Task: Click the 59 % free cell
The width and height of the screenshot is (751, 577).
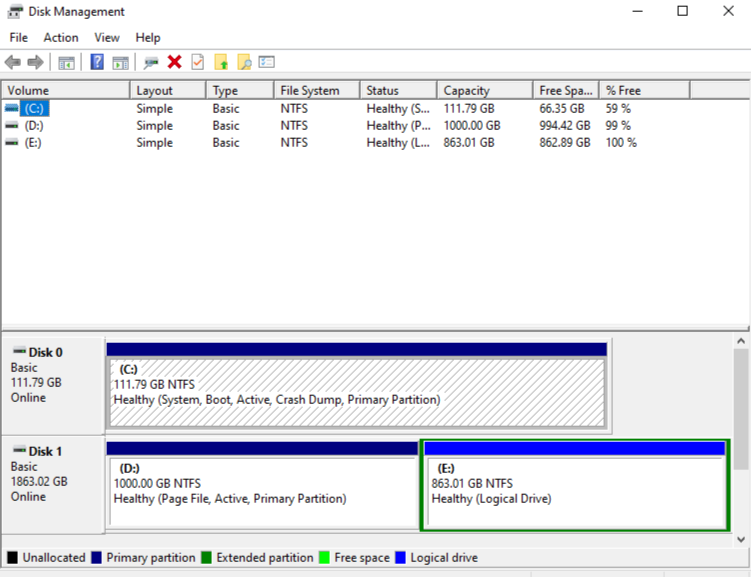Action: [618, 109]
